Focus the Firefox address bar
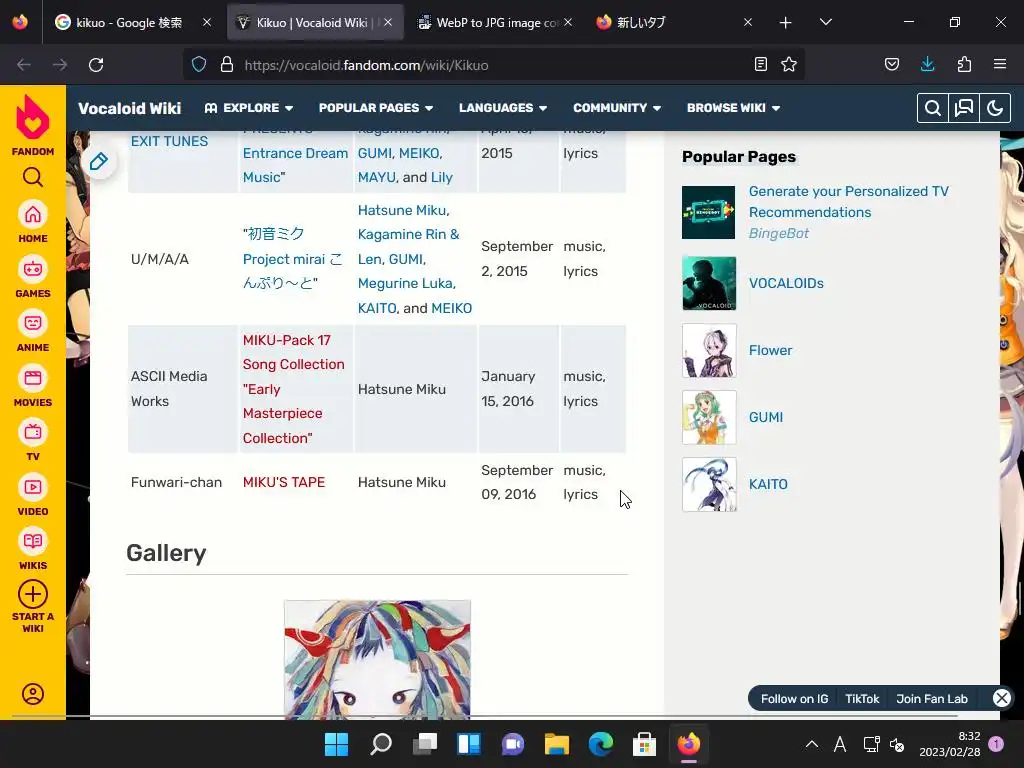 click(496, 65)
